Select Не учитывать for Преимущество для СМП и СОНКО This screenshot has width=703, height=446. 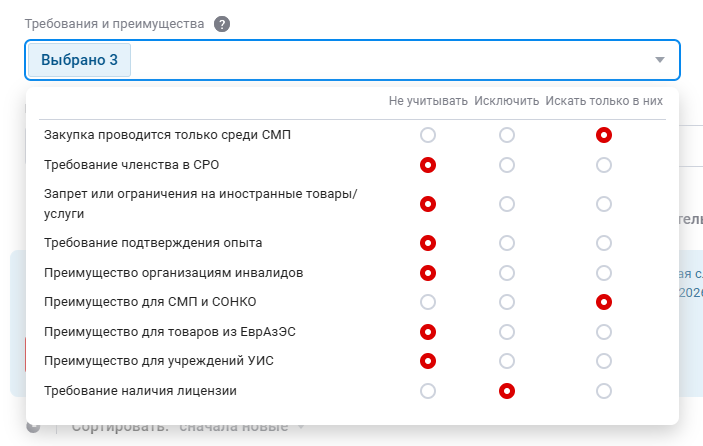click(x=428, y=302)
